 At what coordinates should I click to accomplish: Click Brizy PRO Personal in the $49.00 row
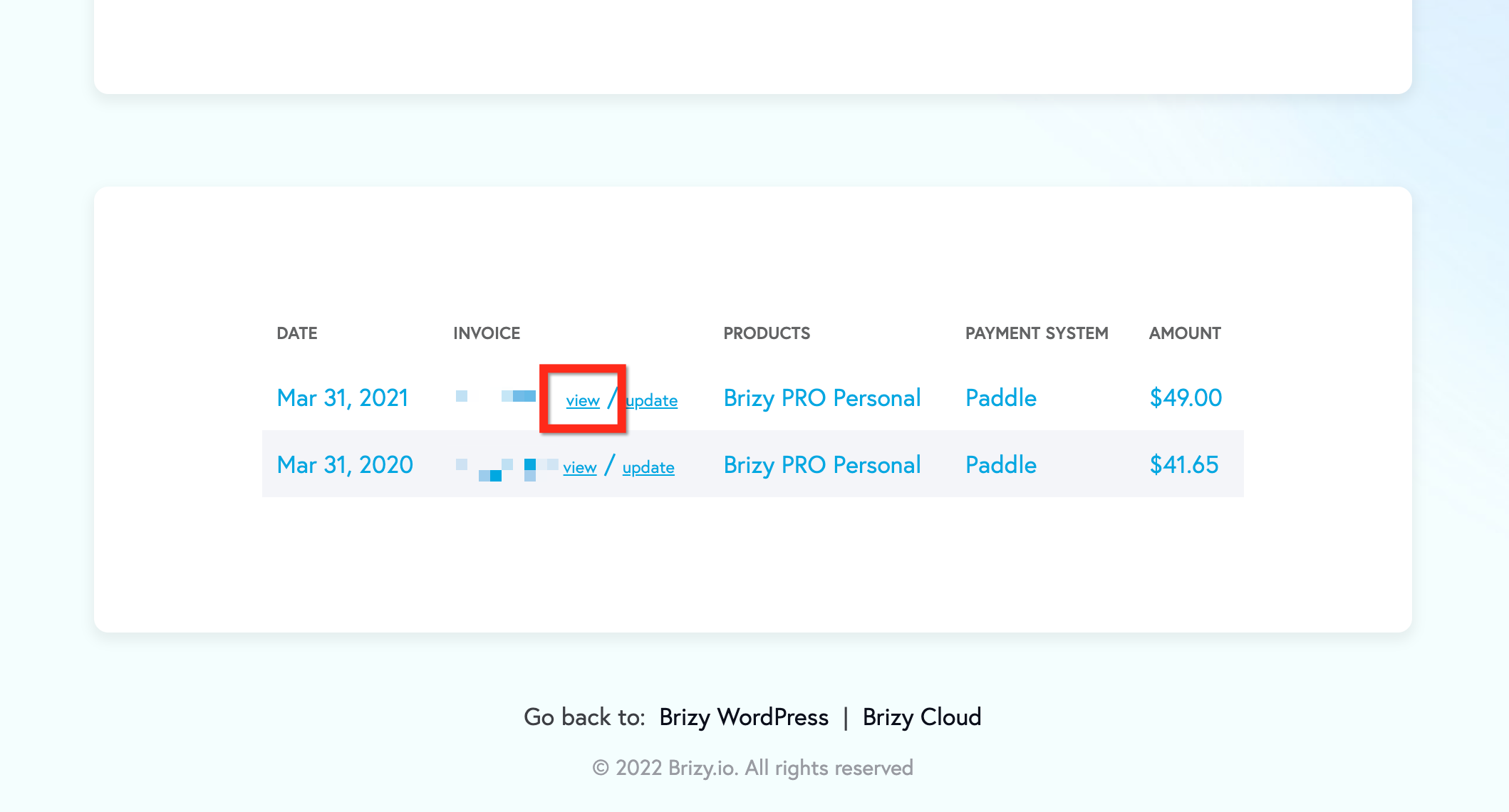tap(822, 397)
